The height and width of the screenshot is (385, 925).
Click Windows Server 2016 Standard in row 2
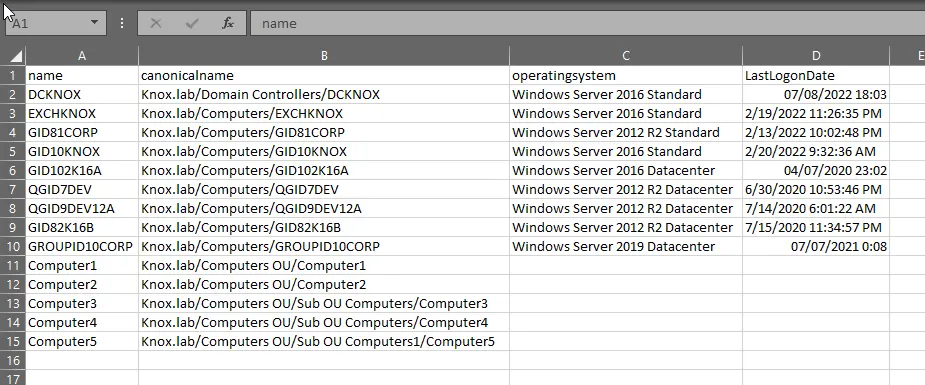tap(626, 94)
